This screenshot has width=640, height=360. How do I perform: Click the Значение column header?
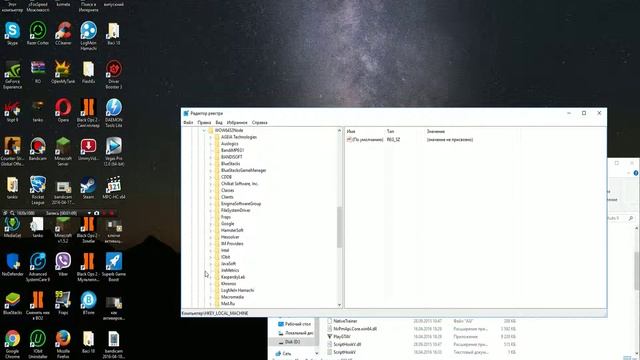click(436, 131)
